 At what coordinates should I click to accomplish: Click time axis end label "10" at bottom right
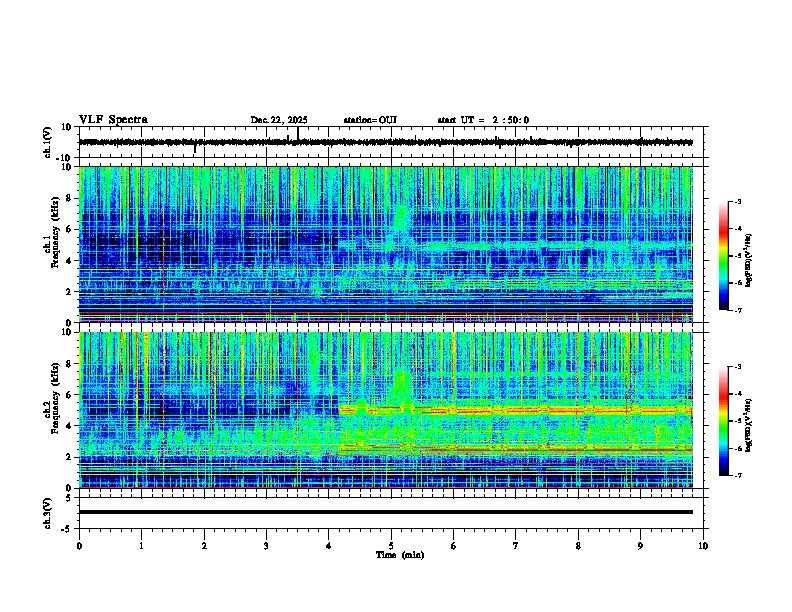(703, 546)
